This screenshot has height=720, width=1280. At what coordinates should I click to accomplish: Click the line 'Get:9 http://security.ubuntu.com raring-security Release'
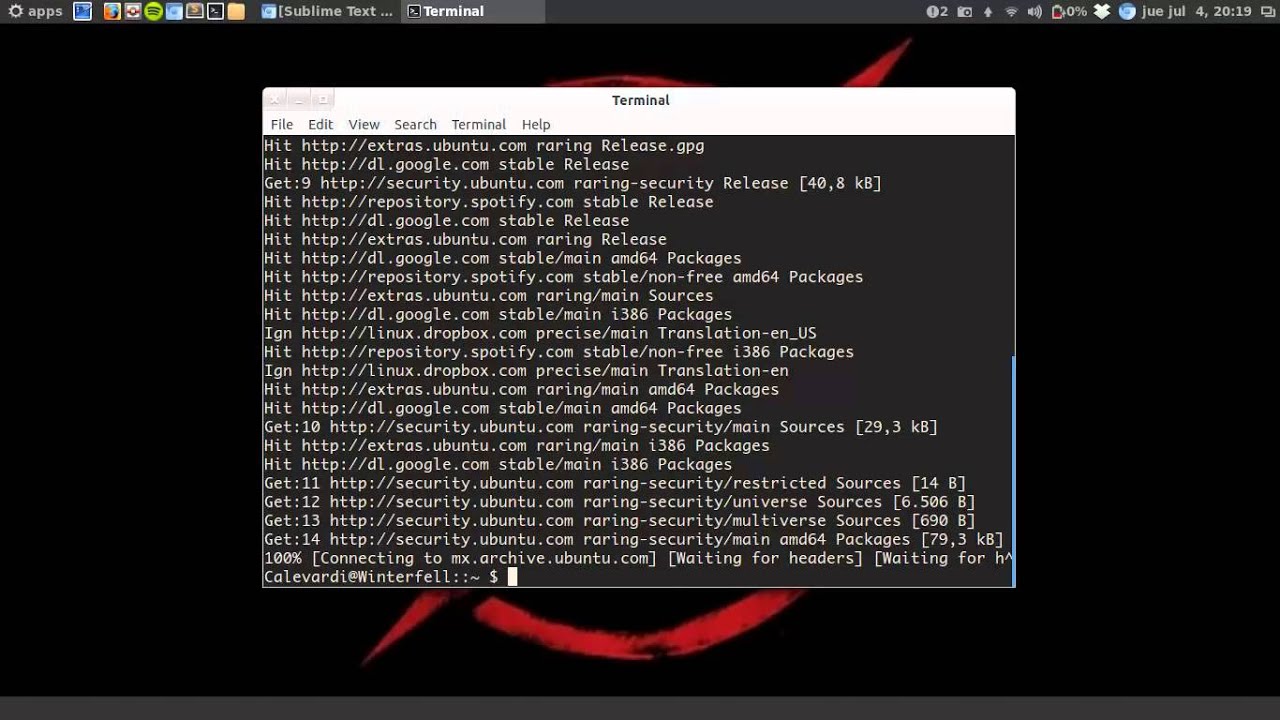[x=572, y=183]
